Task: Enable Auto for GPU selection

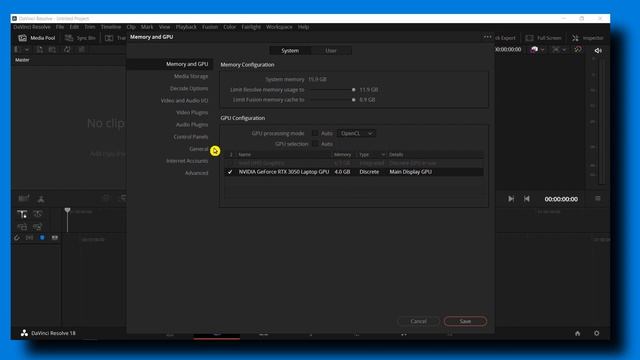Action: tap(315, 144)
